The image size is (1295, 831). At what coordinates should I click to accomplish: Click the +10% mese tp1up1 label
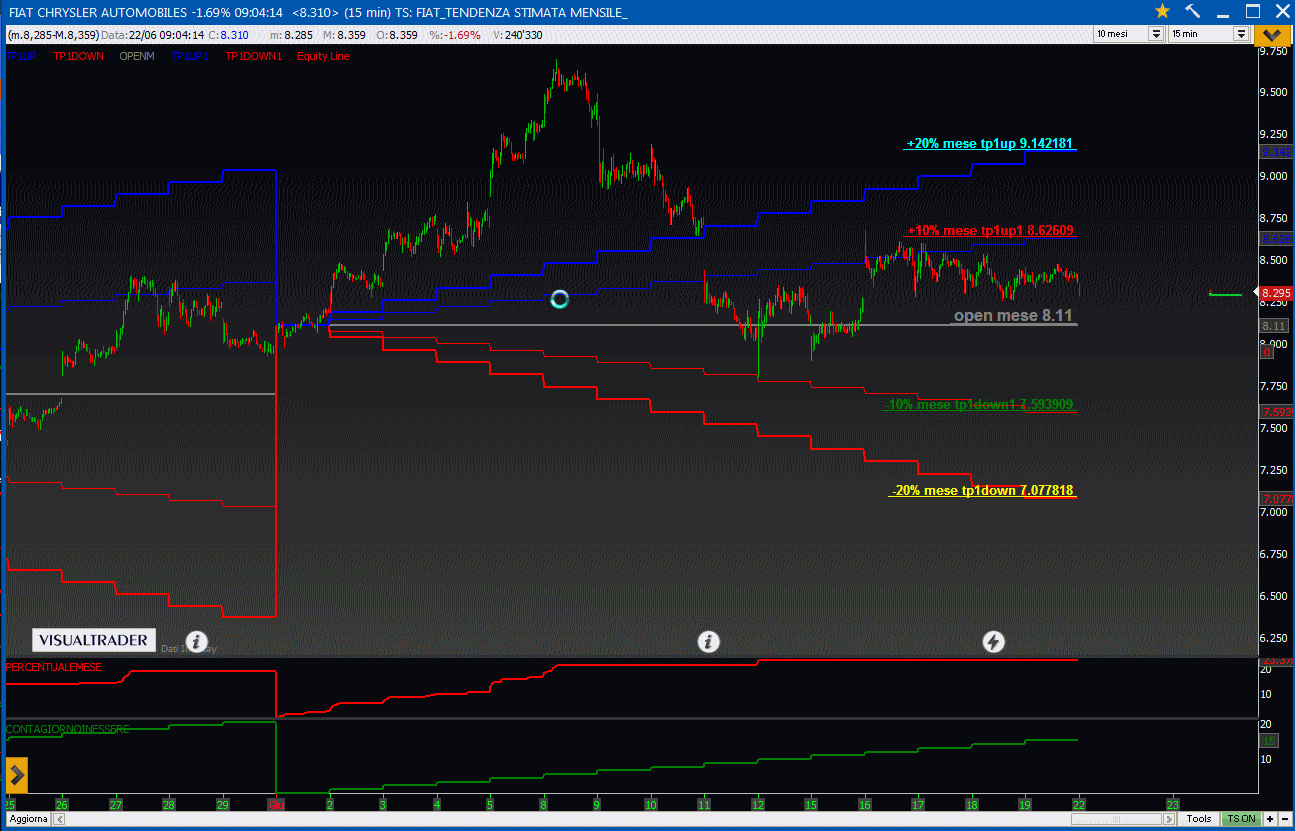(x=990, y=231)
